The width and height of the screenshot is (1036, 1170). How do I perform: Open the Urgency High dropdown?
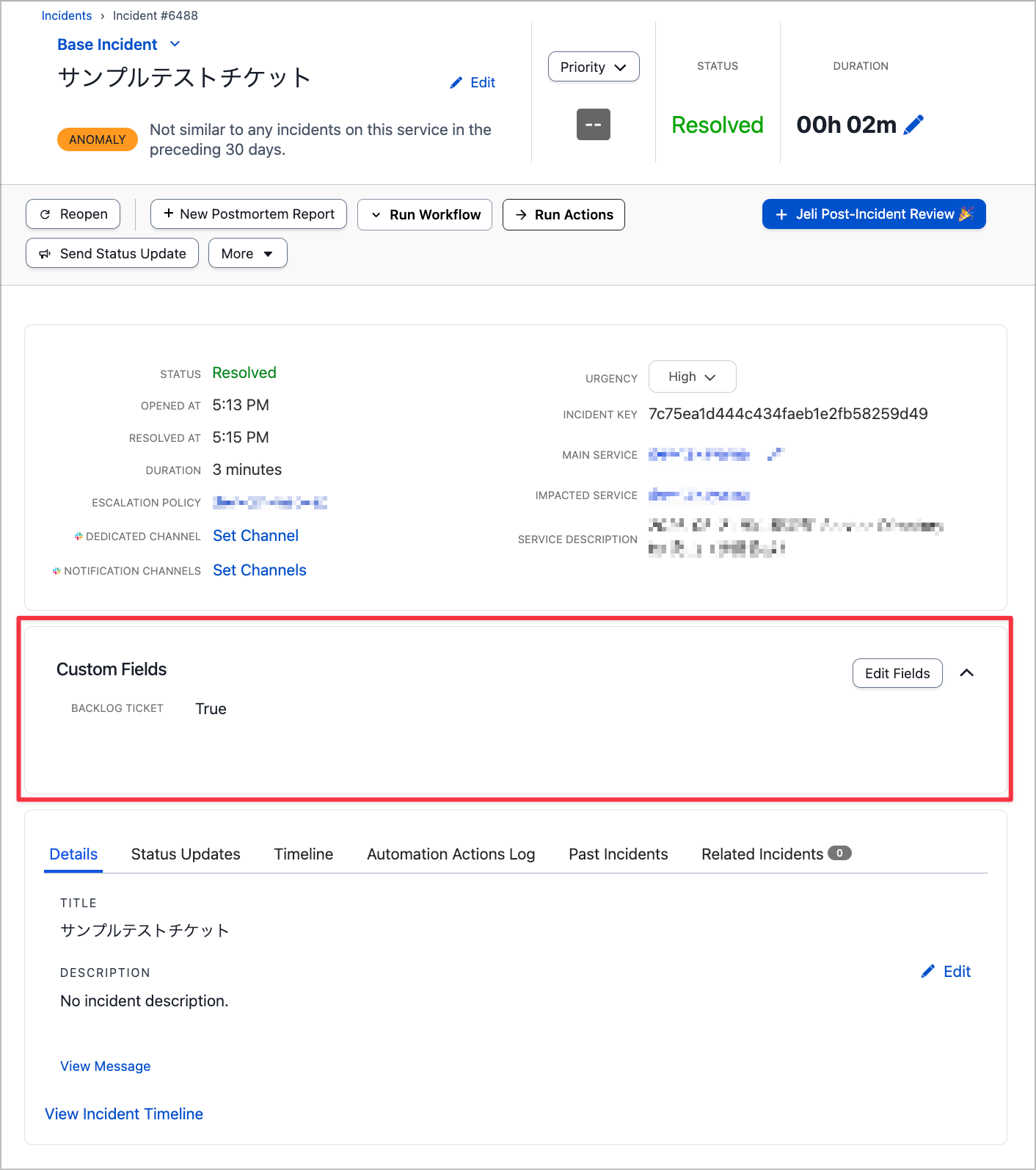692,377
